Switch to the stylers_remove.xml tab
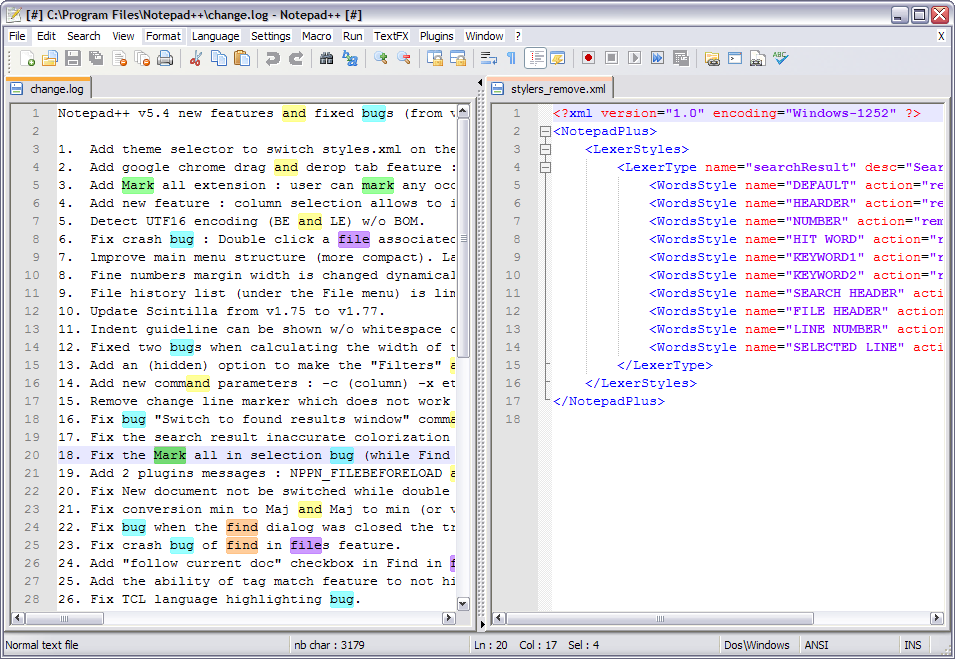This screenshot has width=955, height=659. [557, 89]
